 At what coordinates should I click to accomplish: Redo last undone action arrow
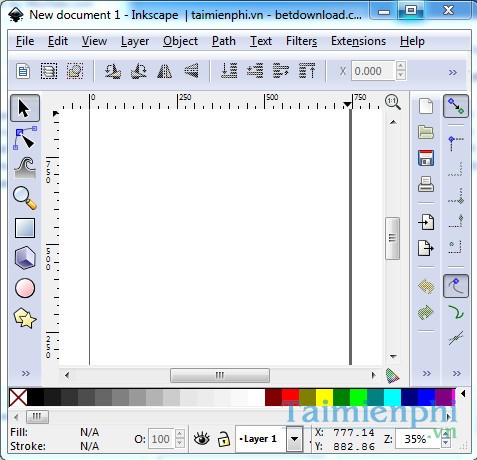click(426, 313)
